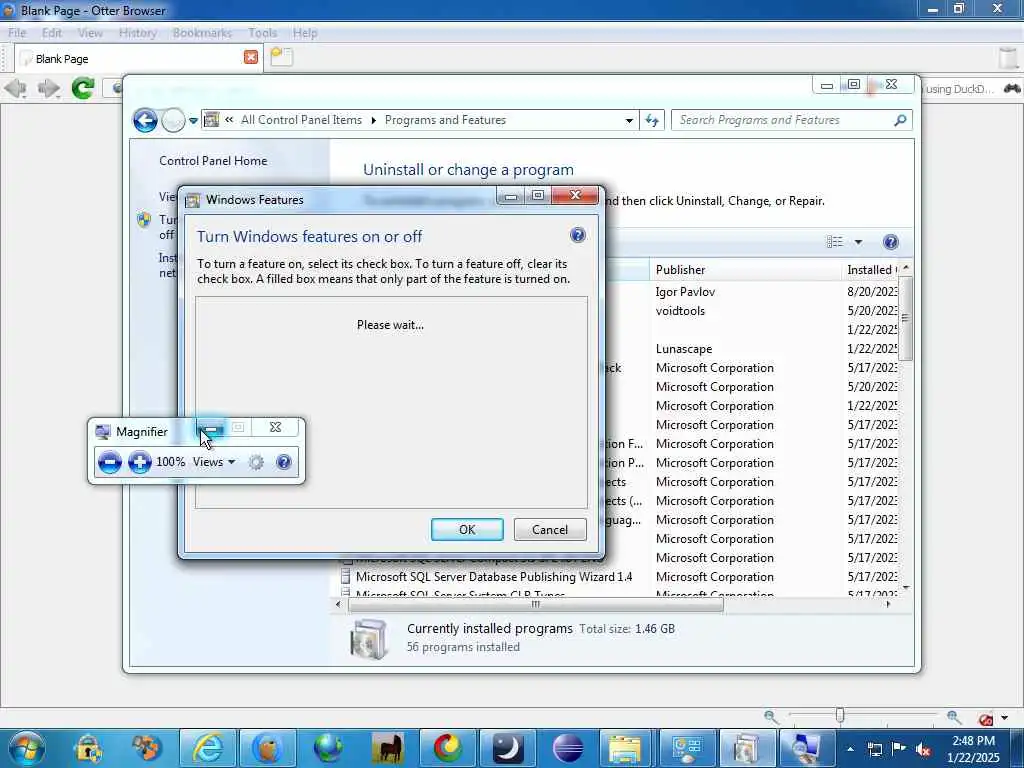Select All Control Panel Items breadcrumb
1024x768 pixels.
[301, 120]
